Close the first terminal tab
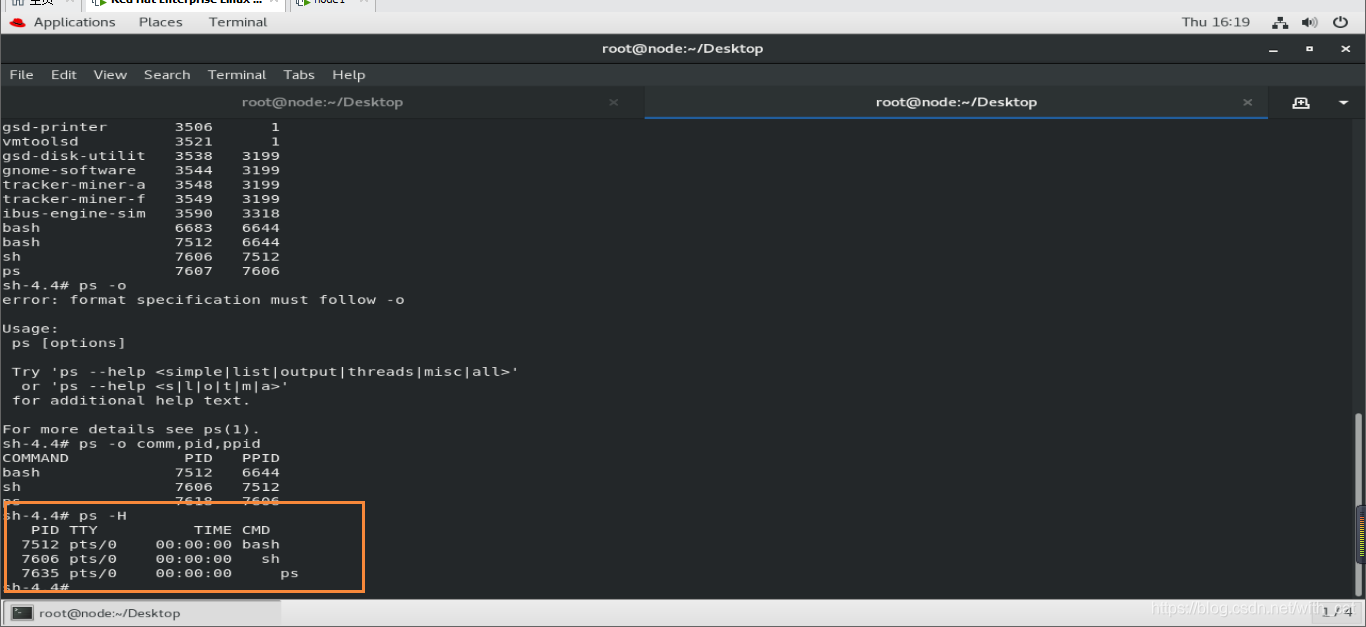1366x627 pixels. pos(613,102)
